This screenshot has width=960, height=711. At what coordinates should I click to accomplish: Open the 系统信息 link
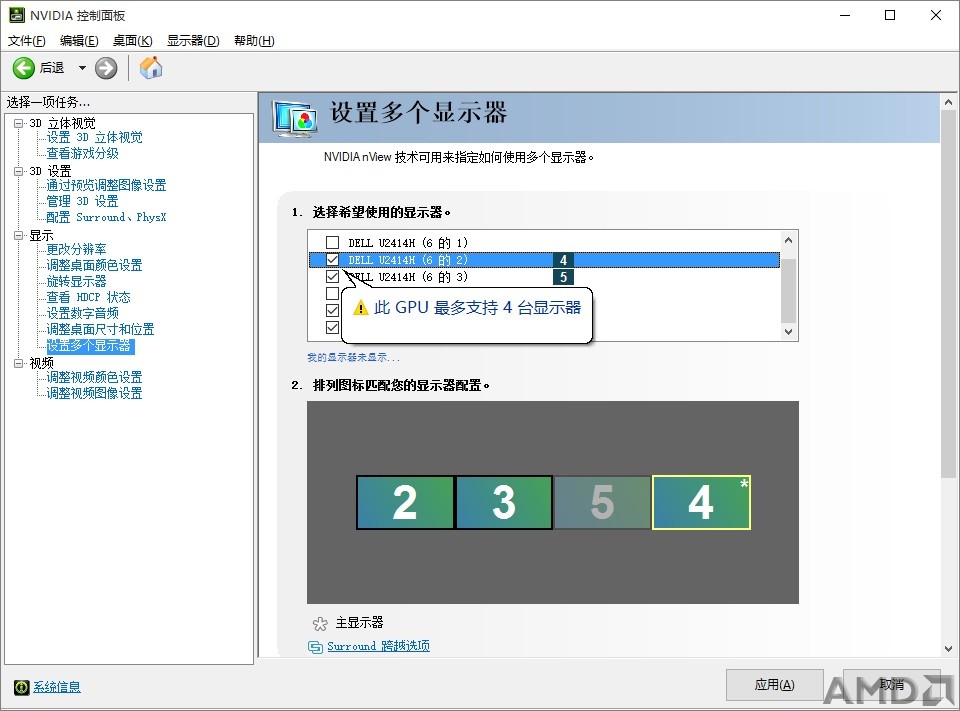coord(56,687)
